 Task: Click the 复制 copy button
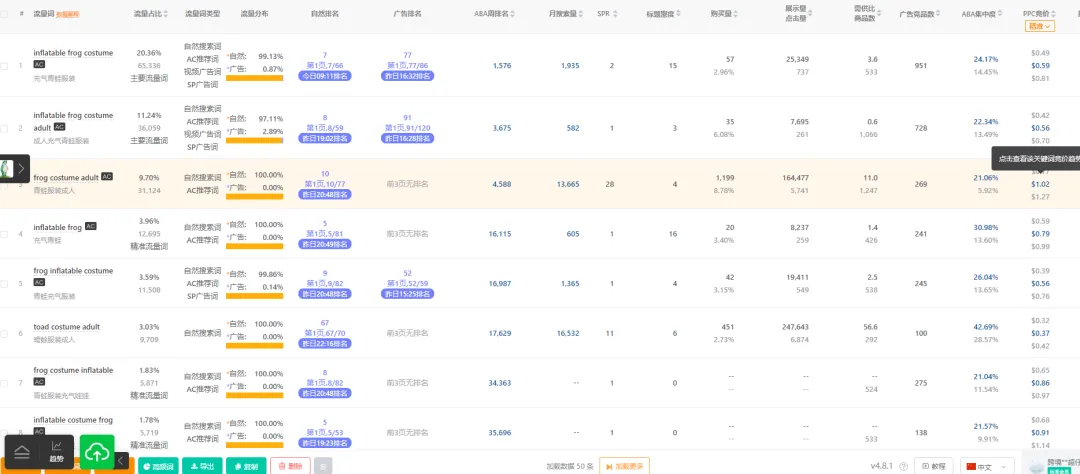point(245,466)
